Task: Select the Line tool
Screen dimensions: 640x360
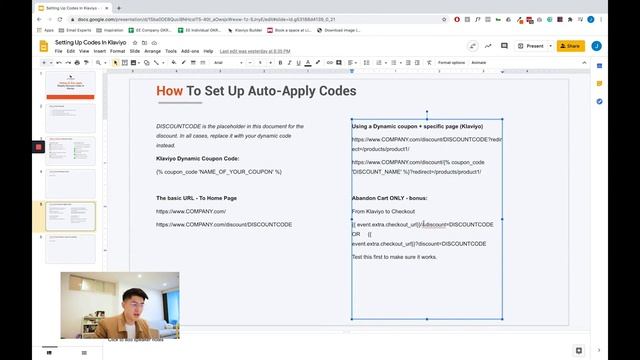Action: pos(156,62)
